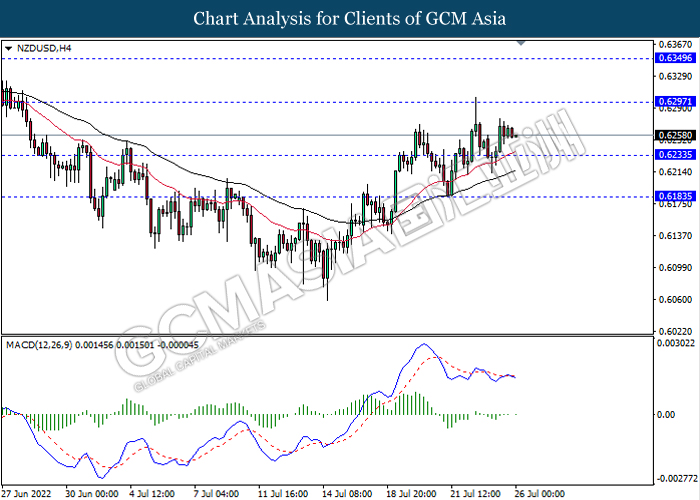Select the 0.62335 price level label
Image resolution: width=700 pixels, height=500 pixels.
tap(675, 155)
